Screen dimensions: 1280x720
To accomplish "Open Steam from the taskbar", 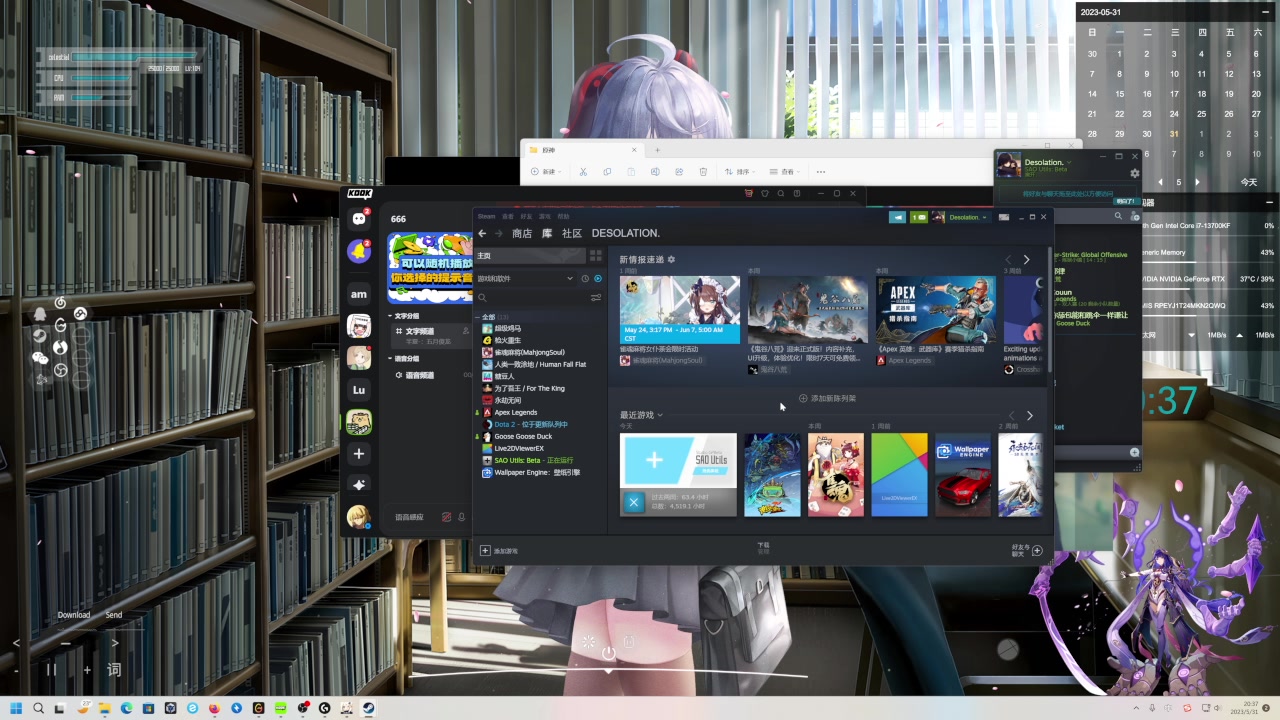I will 368,708.
